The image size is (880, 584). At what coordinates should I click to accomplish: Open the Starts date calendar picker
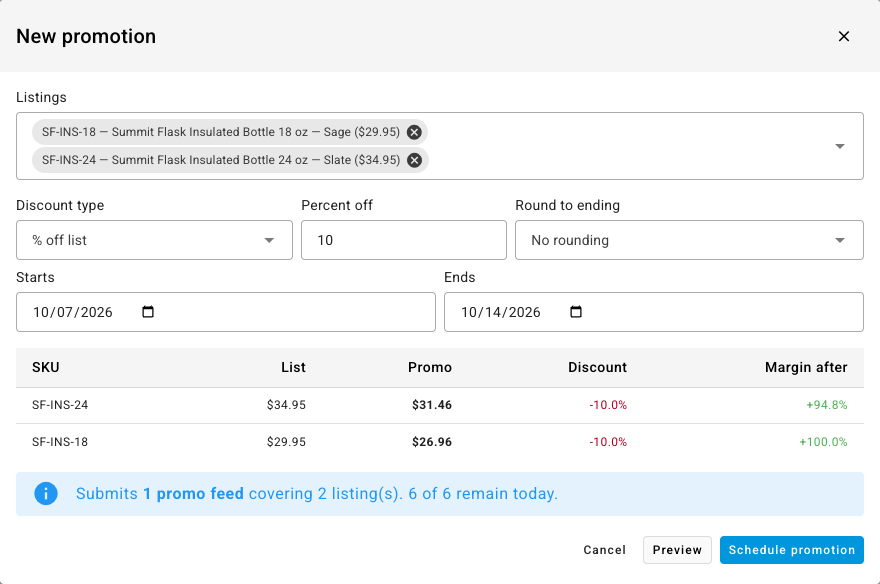[148, 312]
